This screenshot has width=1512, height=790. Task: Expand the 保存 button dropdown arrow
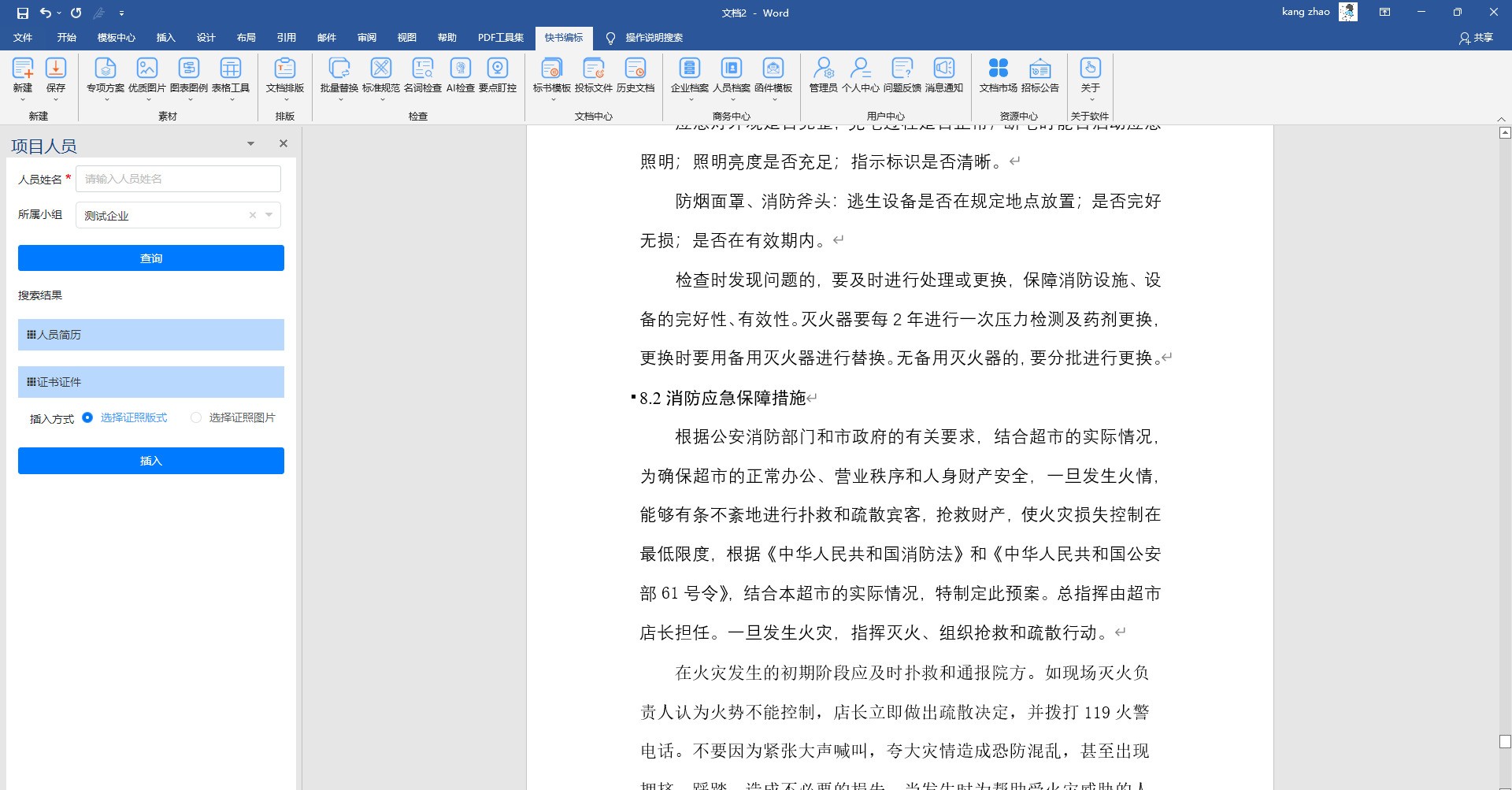tap(56, 100)
